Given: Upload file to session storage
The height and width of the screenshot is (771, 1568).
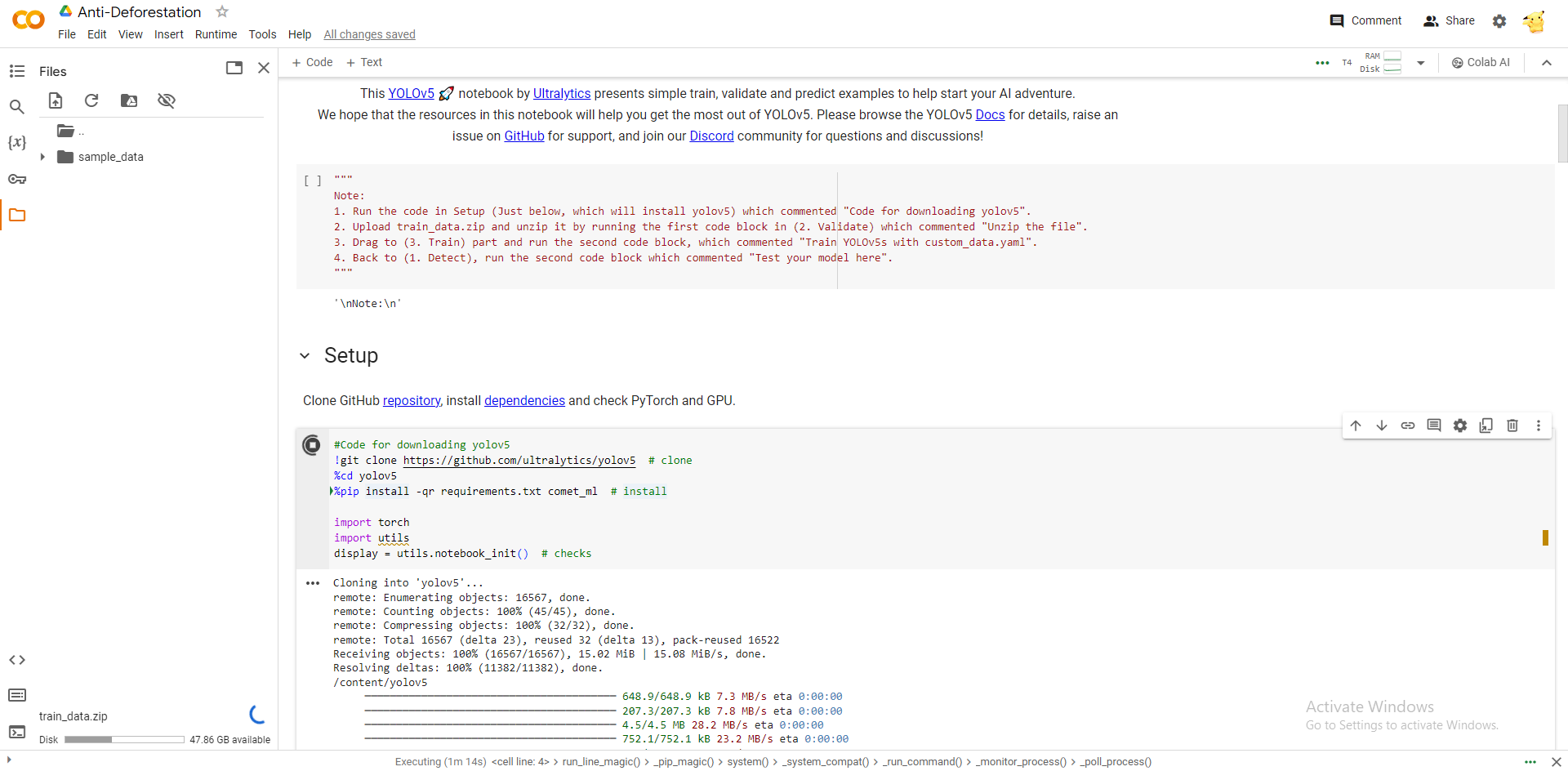Looking at the screenshot, I should (x=56, y=100).
